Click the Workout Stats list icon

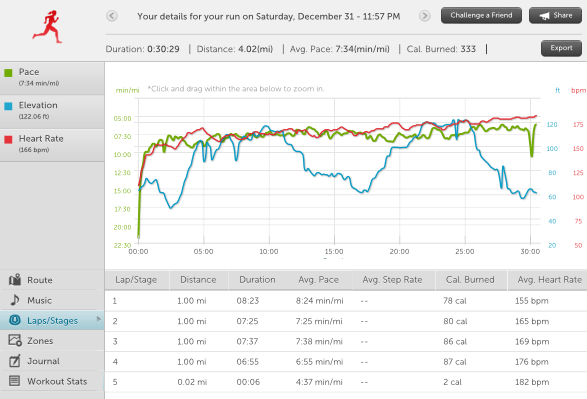pyautogui.click(x=14, y=381)
